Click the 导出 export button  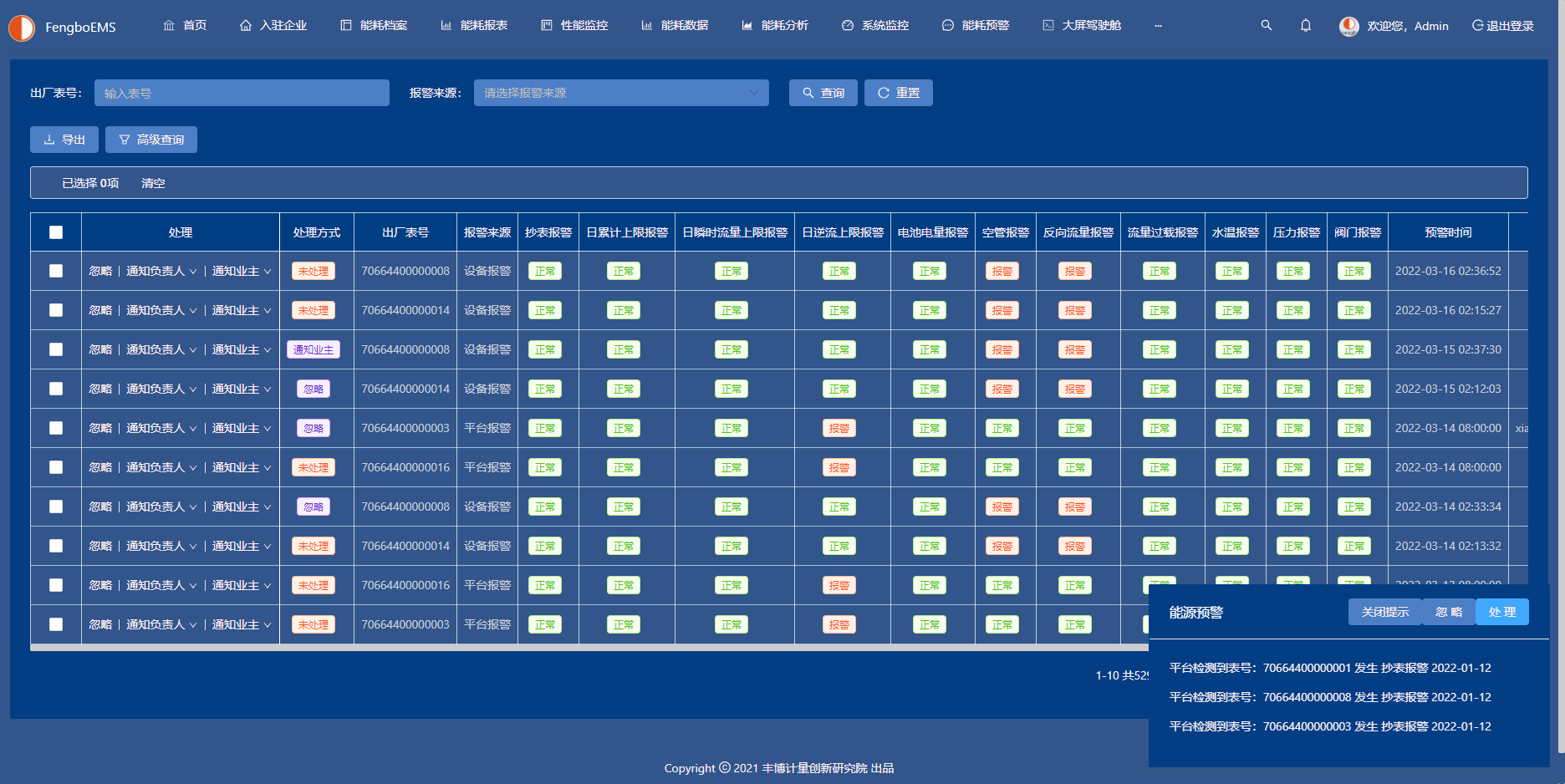[64, 140]
